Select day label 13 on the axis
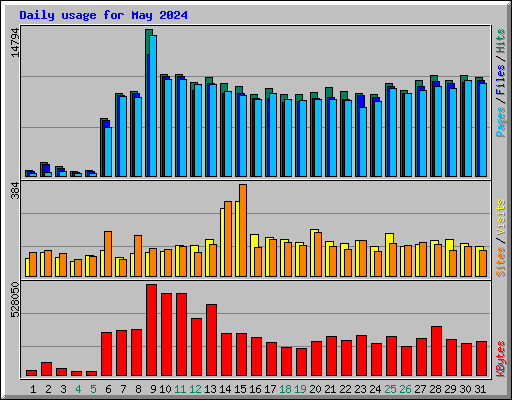512x400 pixels. coord(210,389)
